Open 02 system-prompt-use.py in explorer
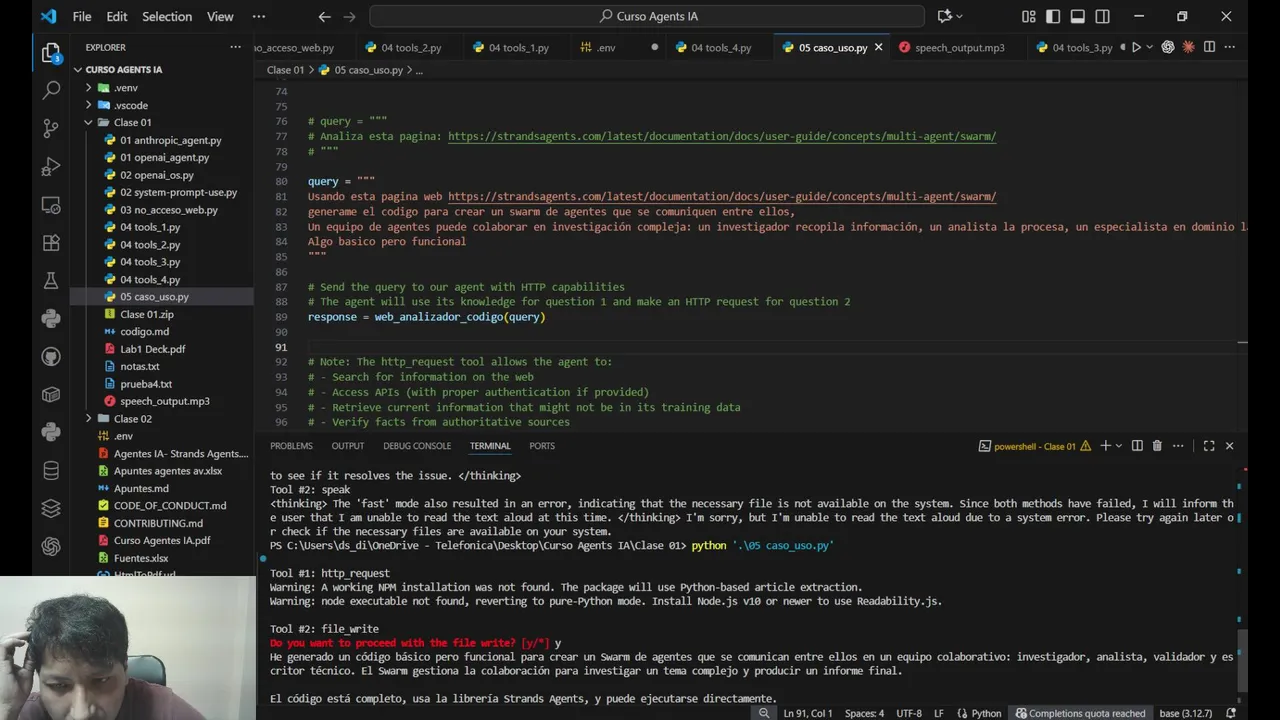 coord(179,192)
